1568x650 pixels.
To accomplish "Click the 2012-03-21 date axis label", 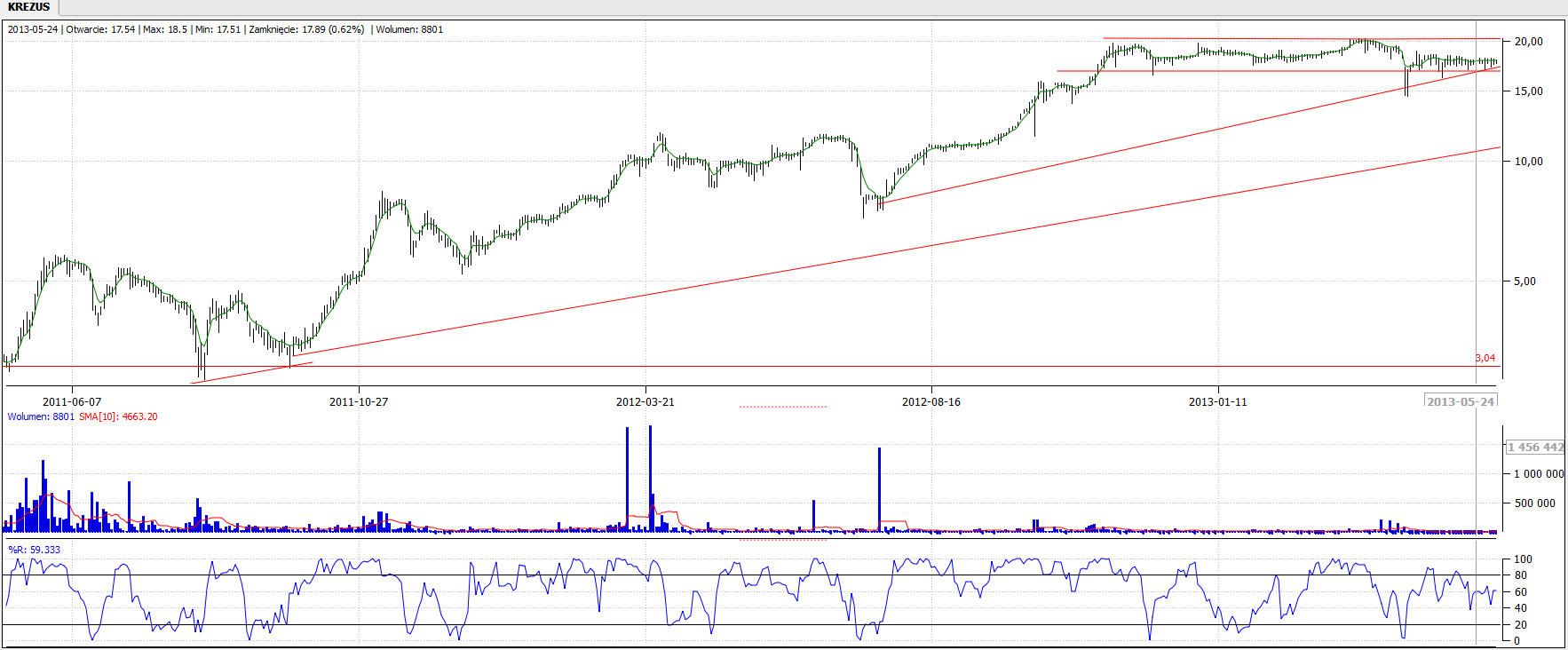I will point(645,402).
